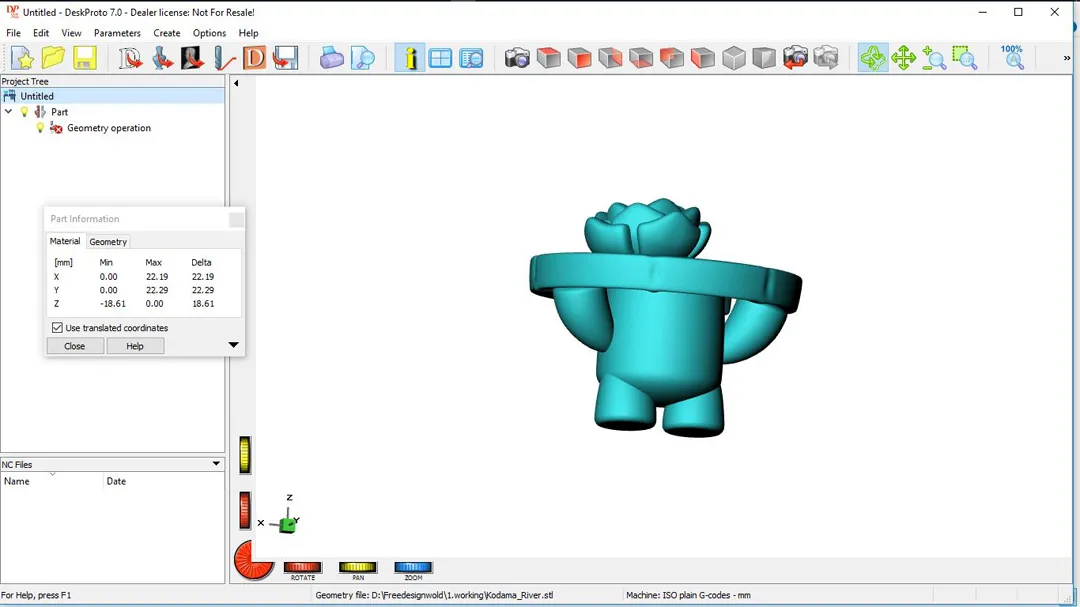Select the Part item in Project Tree
The height and width of the screenshot is (607, 1080).
point(59,112)
